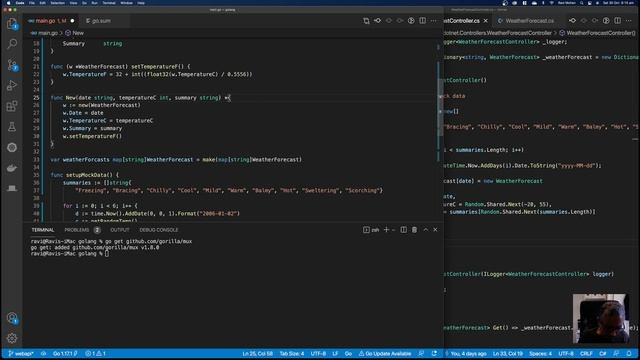Open the Accounts menu icon
The image size is (640, 360).
point(12,318)
